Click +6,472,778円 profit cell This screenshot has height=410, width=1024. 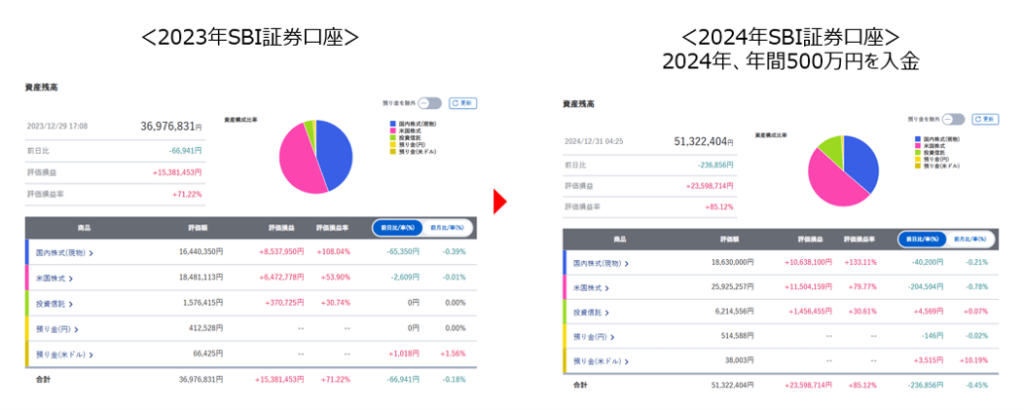[281, 277]
